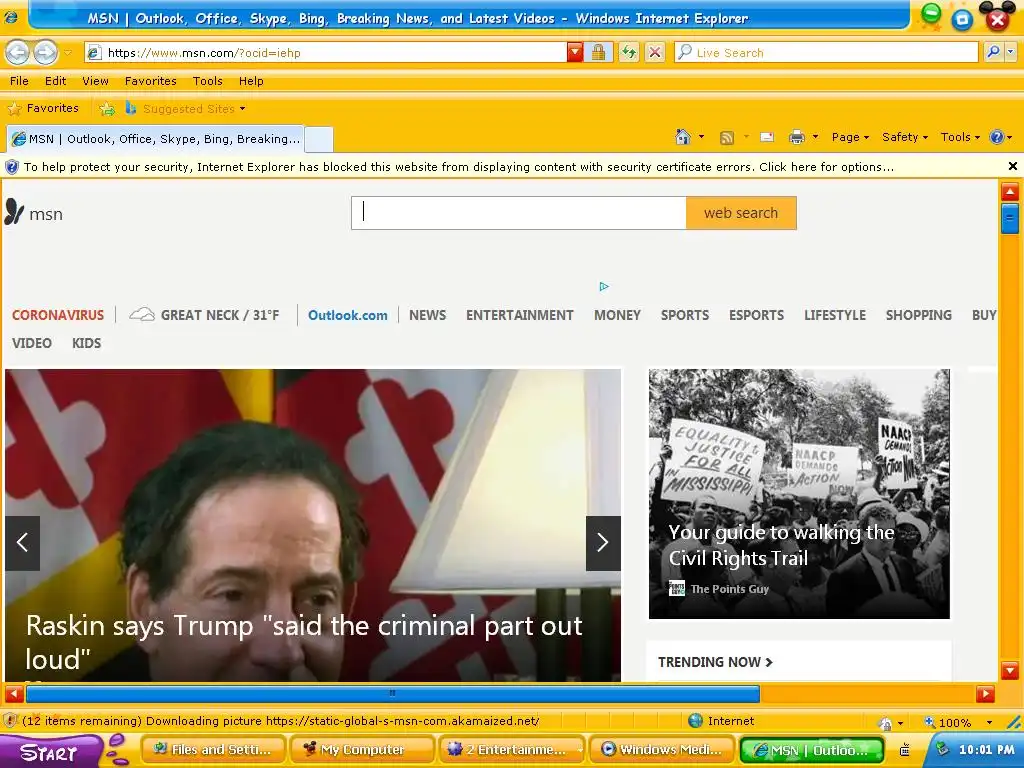Select the MSN browser tab

[155, 138]
